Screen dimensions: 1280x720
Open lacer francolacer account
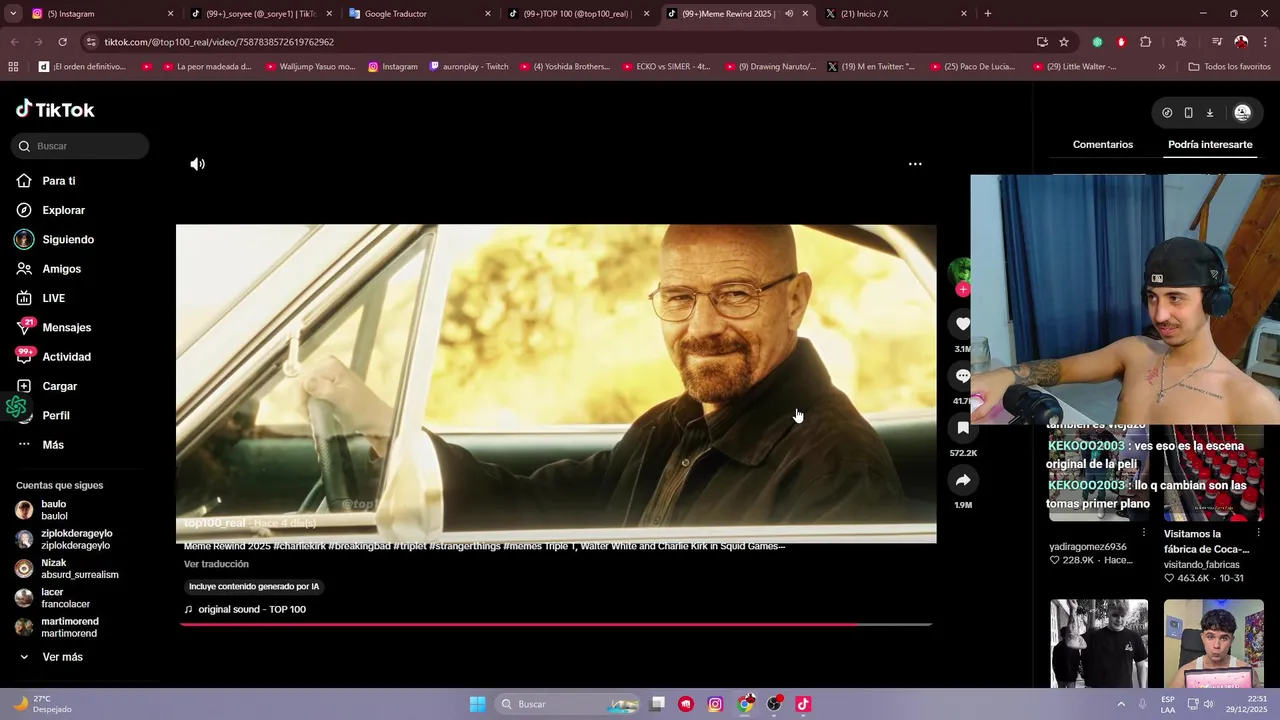coord(65,598)
